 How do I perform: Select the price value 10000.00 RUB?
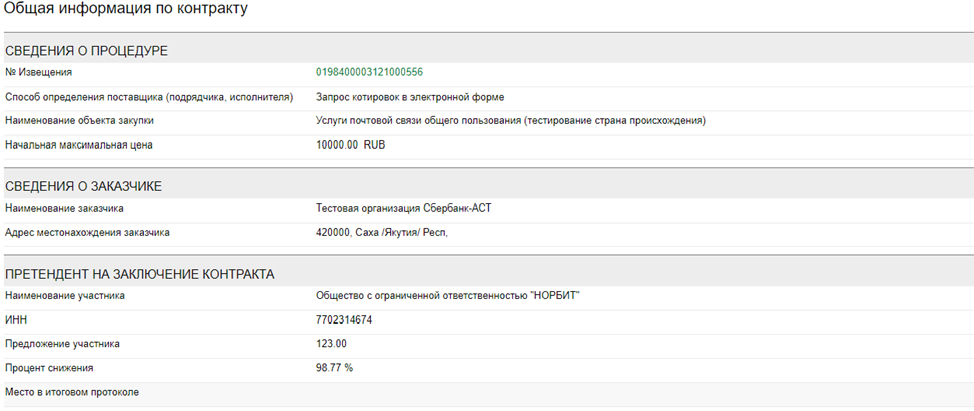tap(350, 145)
